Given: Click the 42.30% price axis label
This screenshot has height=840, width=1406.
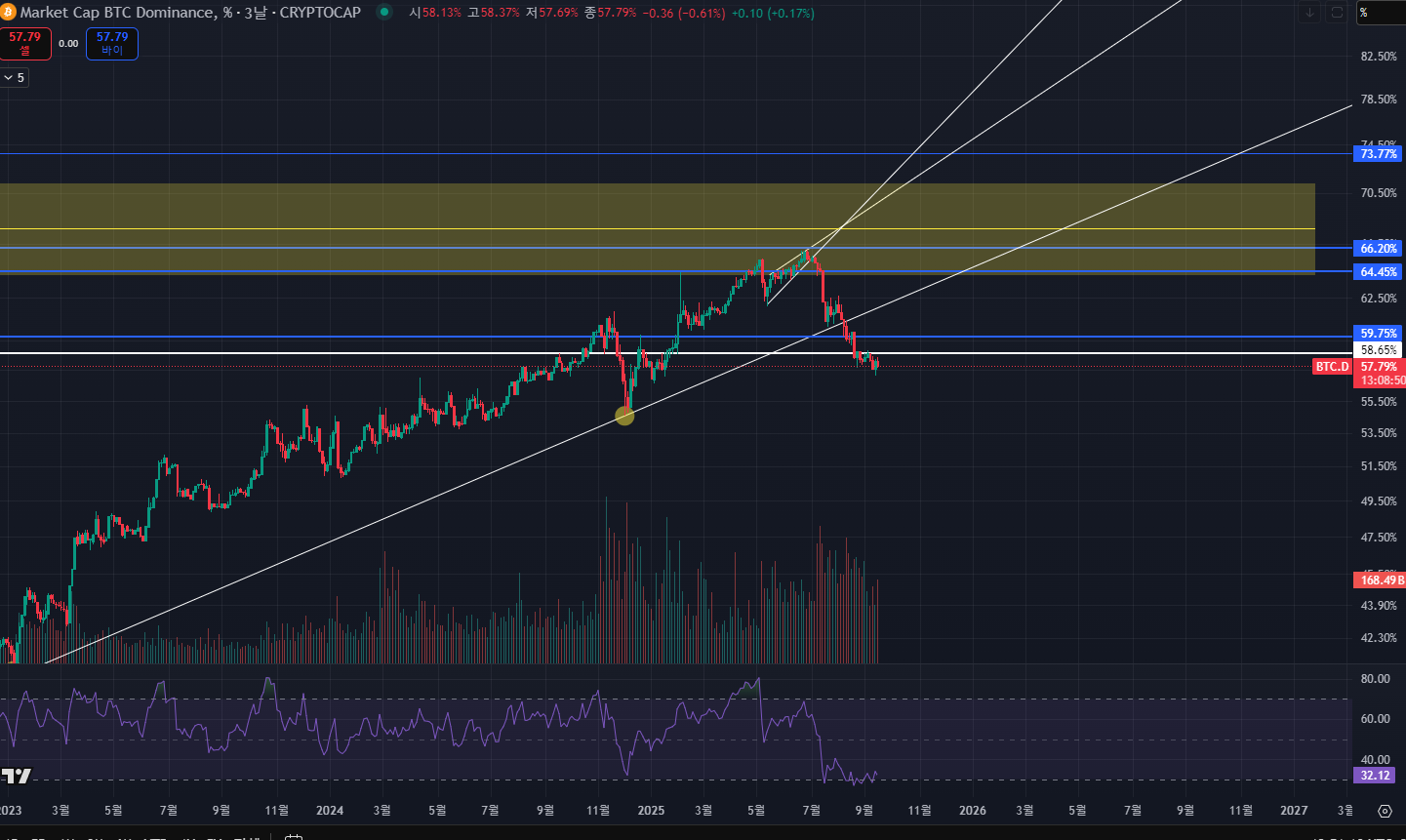Looking at the screenshot, I should click(x=1379, y=638).
